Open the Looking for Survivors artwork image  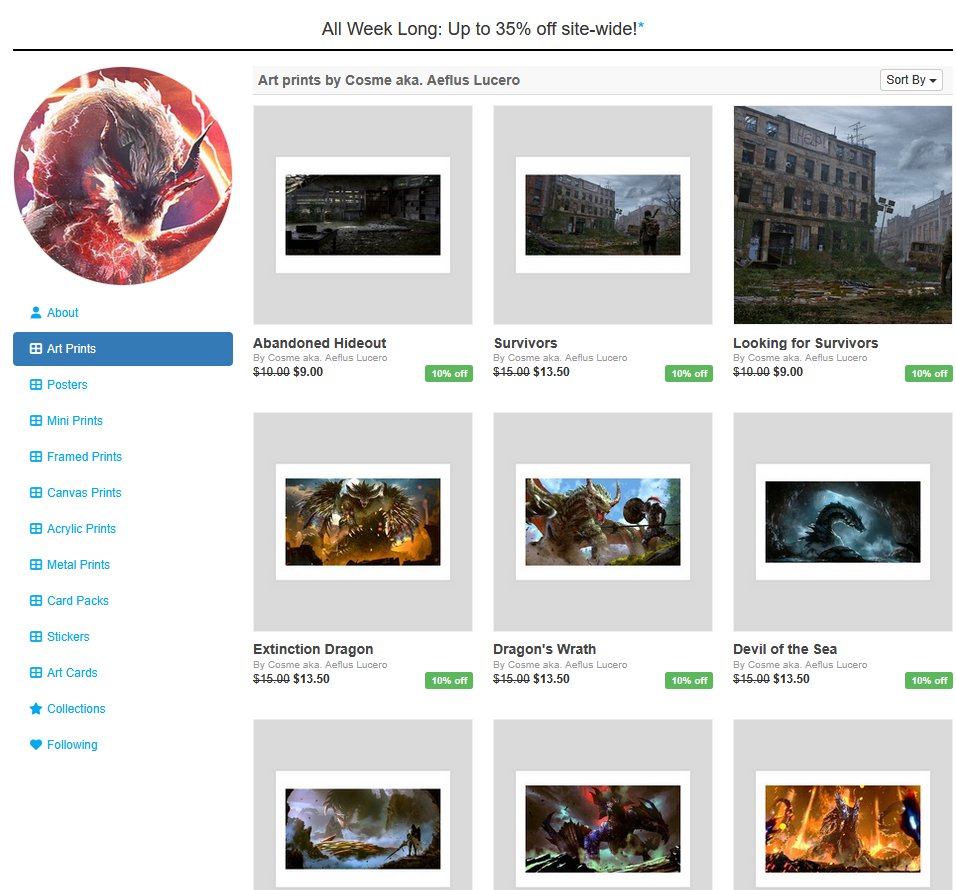pyautogui.click(x=843, y=215)
